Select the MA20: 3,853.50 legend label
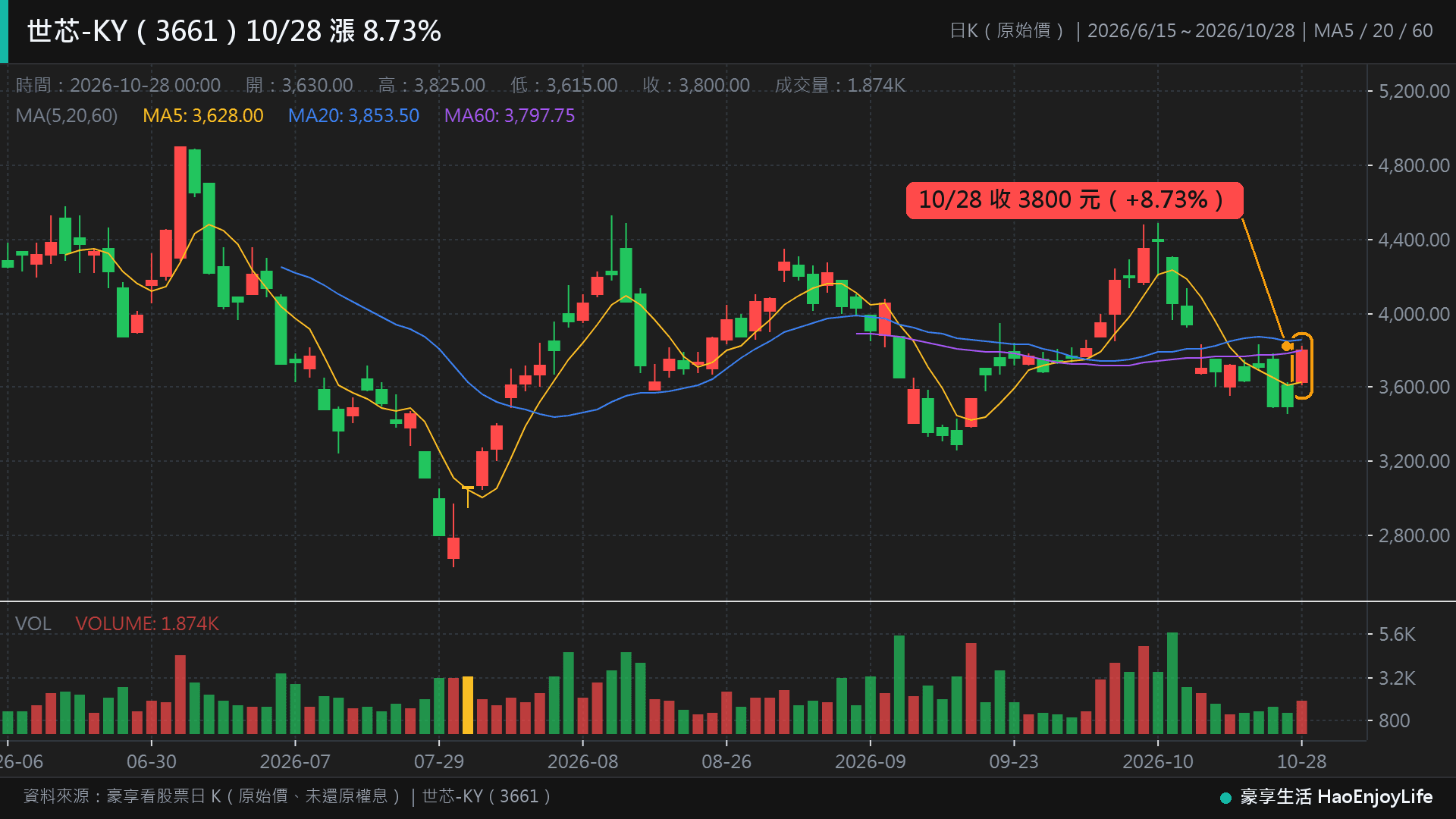The height and width of the screenshot is (819, 1456). (353, 116)
